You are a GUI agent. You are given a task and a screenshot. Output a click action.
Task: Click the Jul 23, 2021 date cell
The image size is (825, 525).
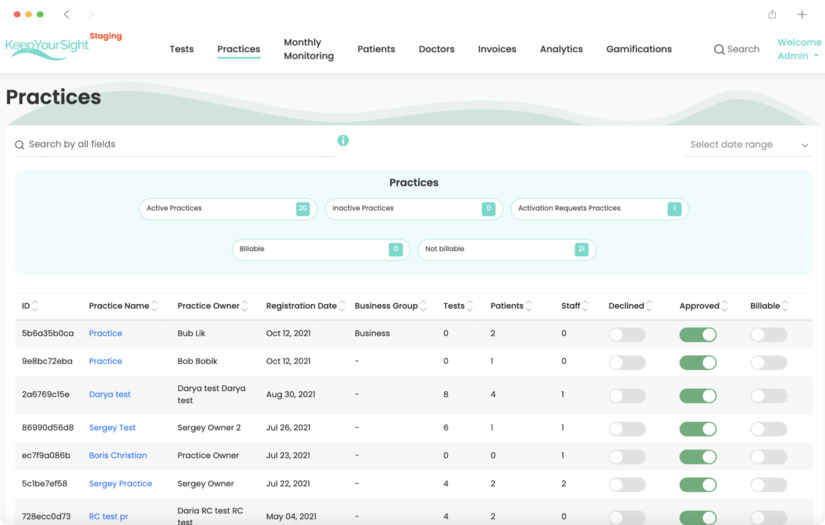(288, 456)
